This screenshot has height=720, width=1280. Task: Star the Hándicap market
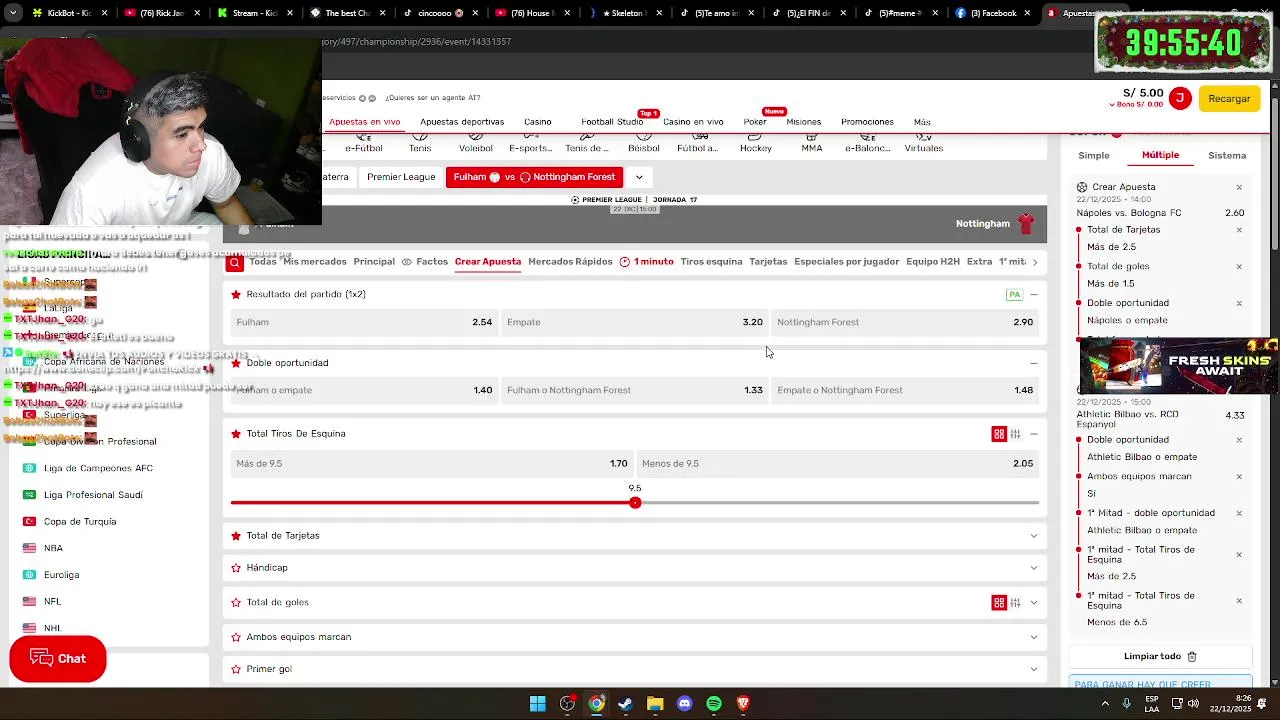236,567
